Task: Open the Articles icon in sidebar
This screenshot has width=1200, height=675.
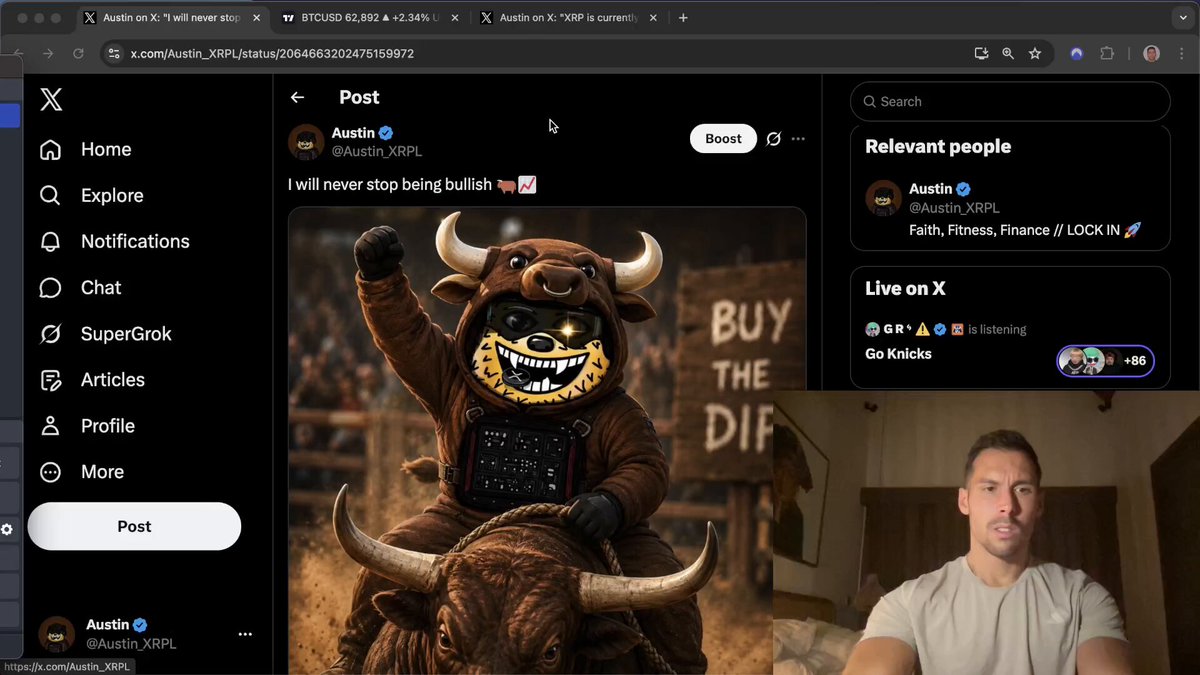Action: click(x=50, y=379)
